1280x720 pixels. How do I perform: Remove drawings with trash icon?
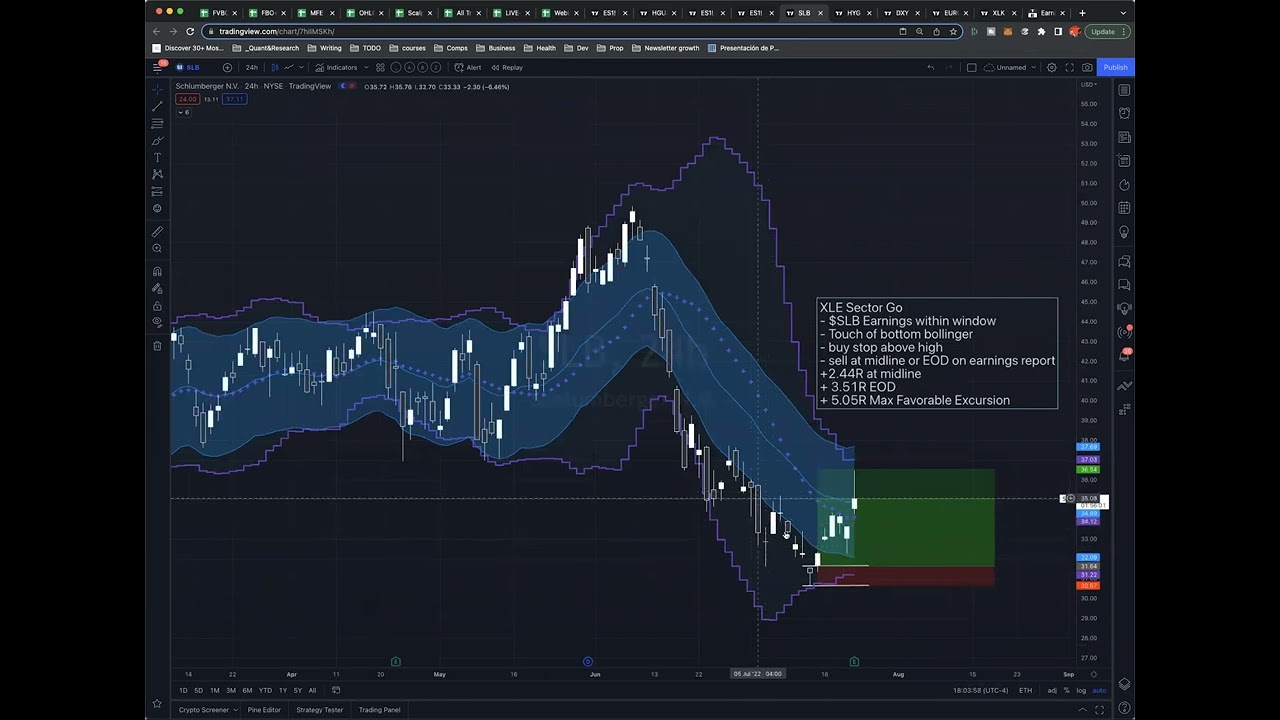pyautogui.click(x=157, y=345)
